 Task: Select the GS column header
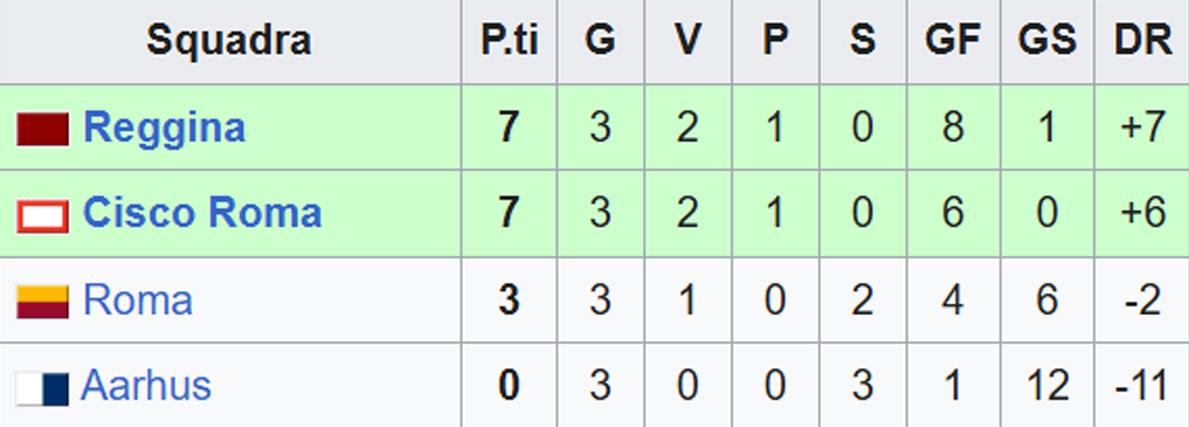click(x=1047, y=41)
